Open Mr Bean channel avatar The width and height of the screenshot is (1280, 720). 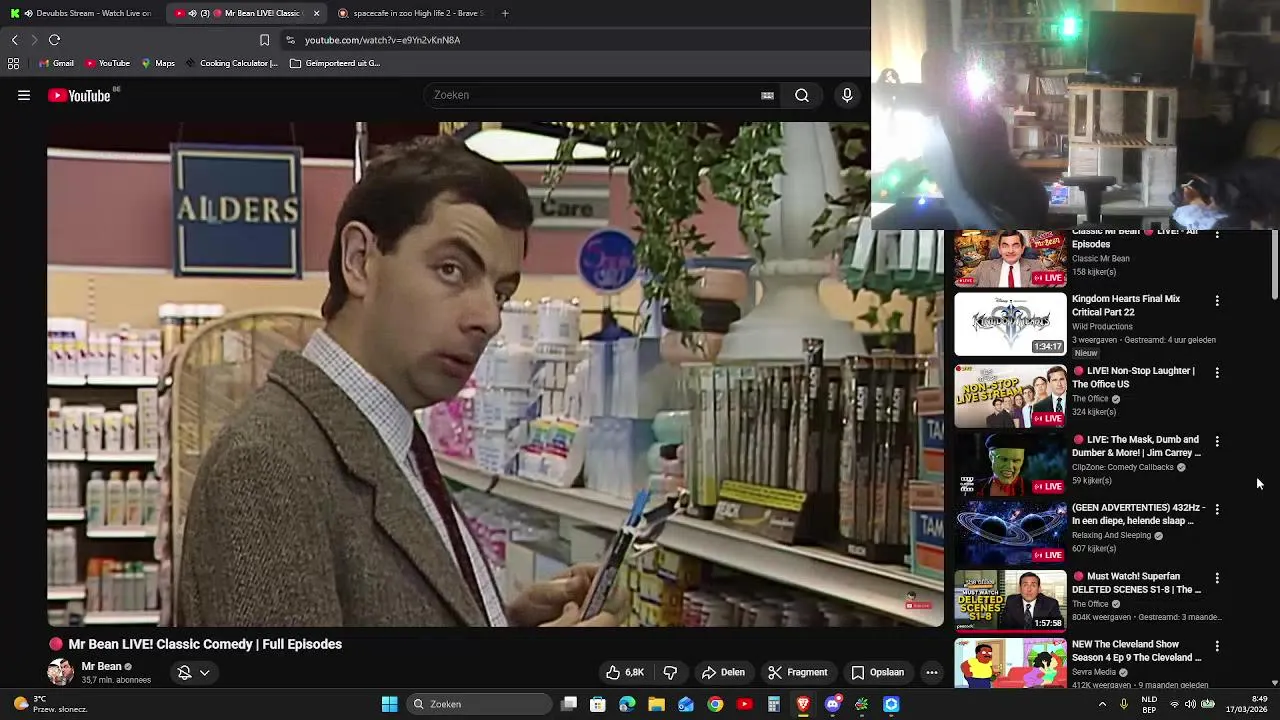[x=60, y=672]
